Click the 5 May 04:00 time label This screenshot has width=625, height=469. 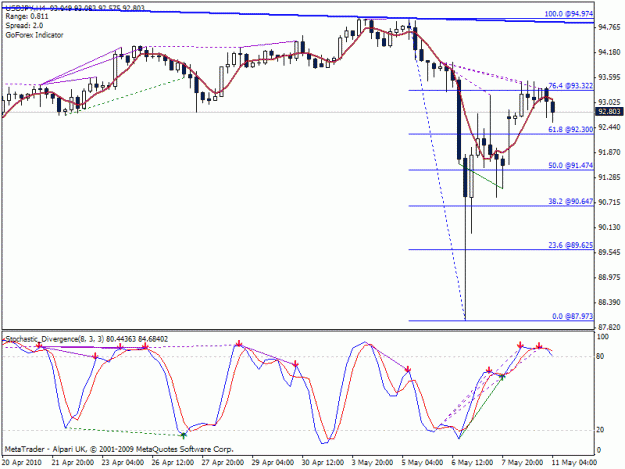(422, 462)
